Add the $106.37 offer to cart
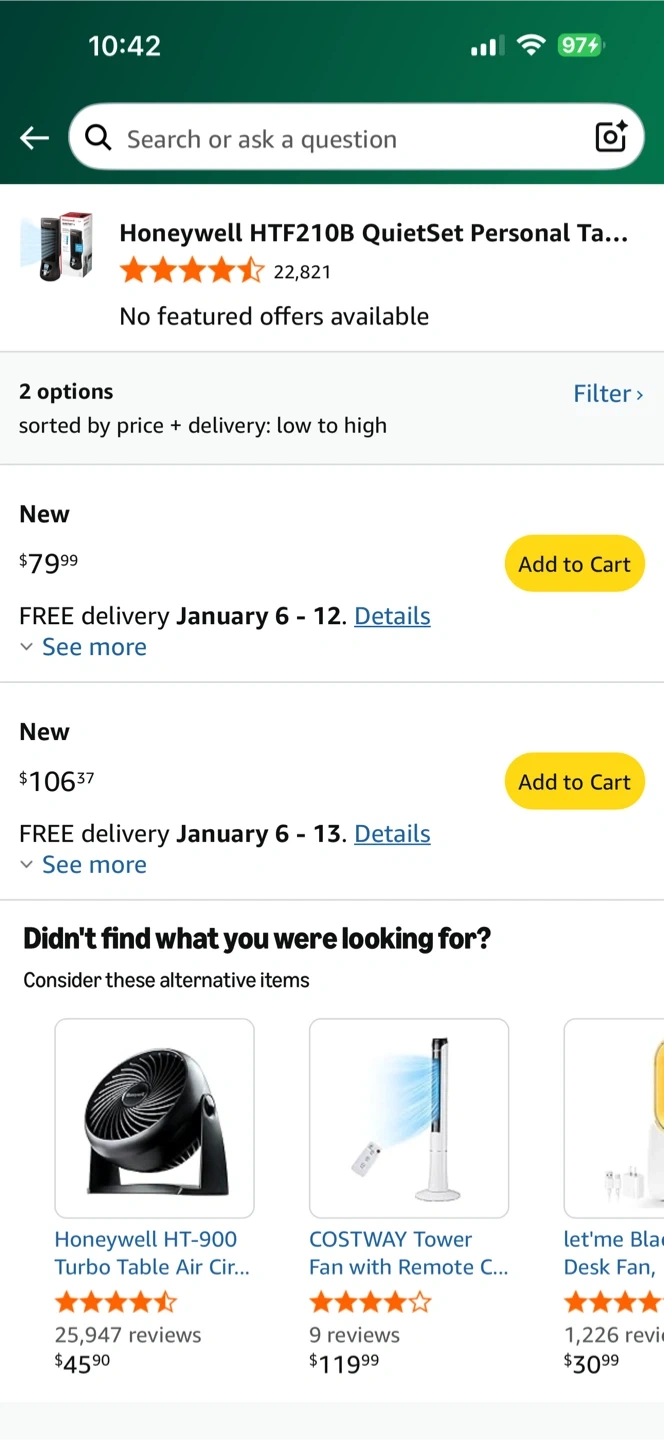The width and height of the screenshot is (664, 1440). [x=574, y=782]
